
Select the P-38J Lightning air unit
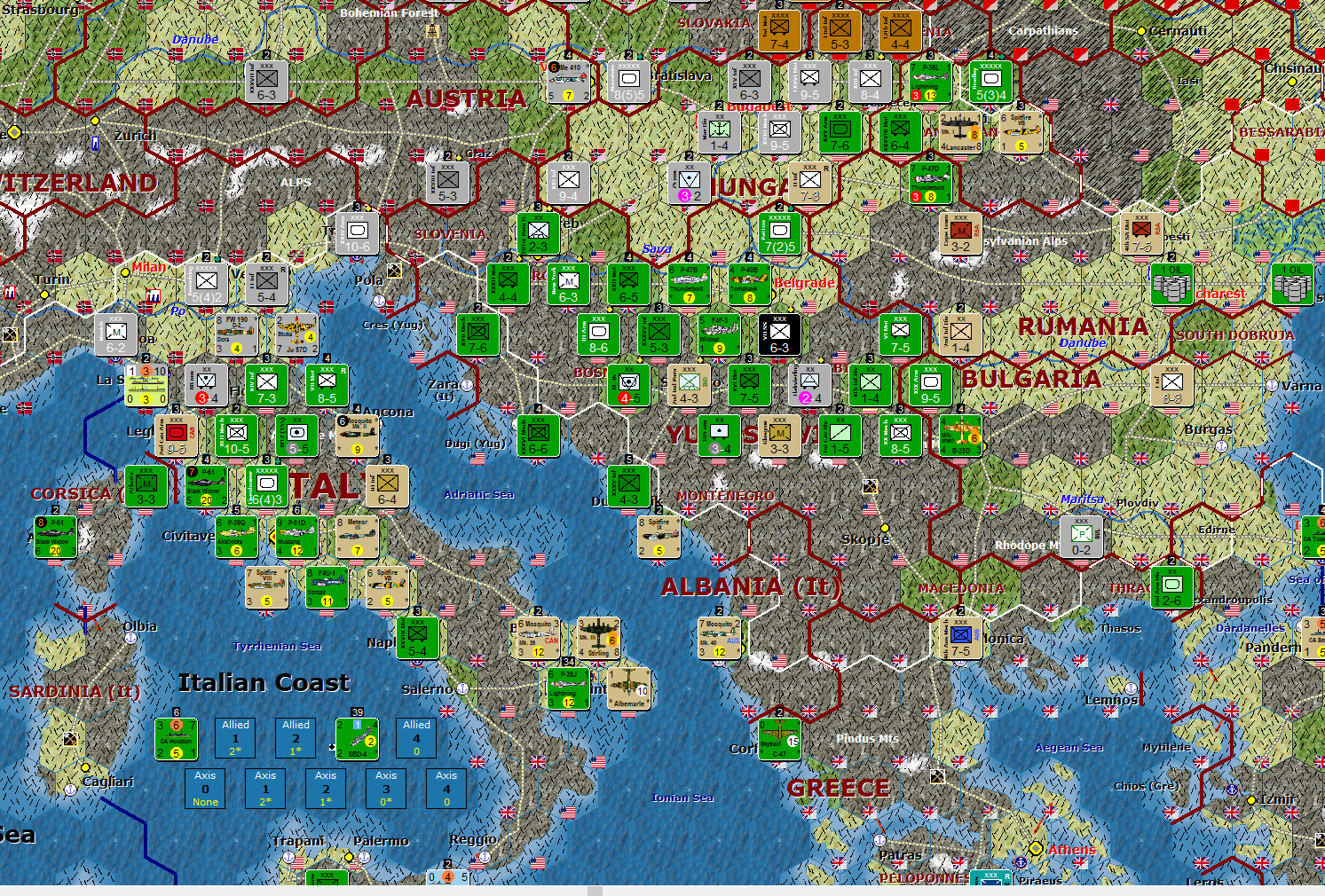[568, 689]
